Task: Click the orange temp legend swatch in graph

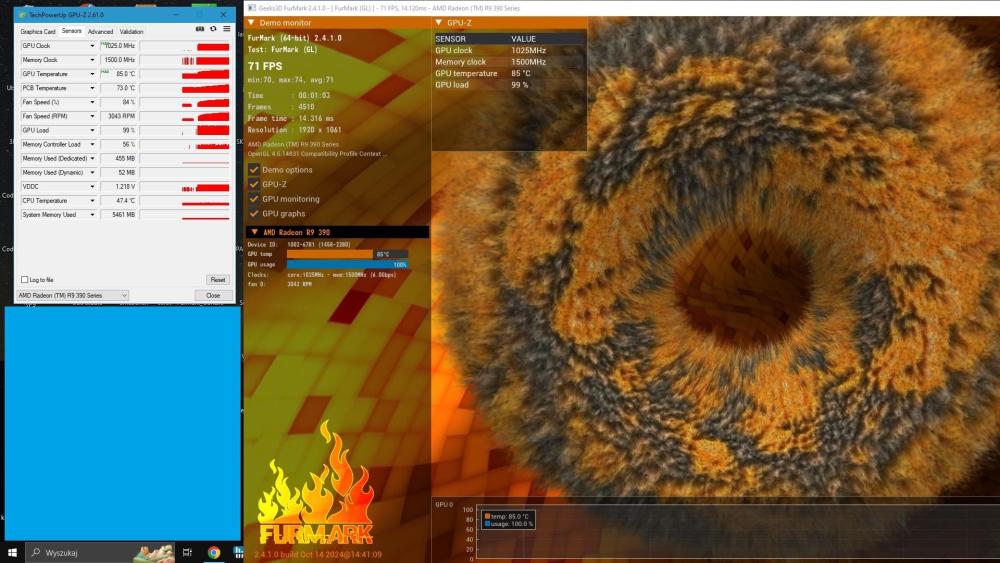Action: (487, 516)
